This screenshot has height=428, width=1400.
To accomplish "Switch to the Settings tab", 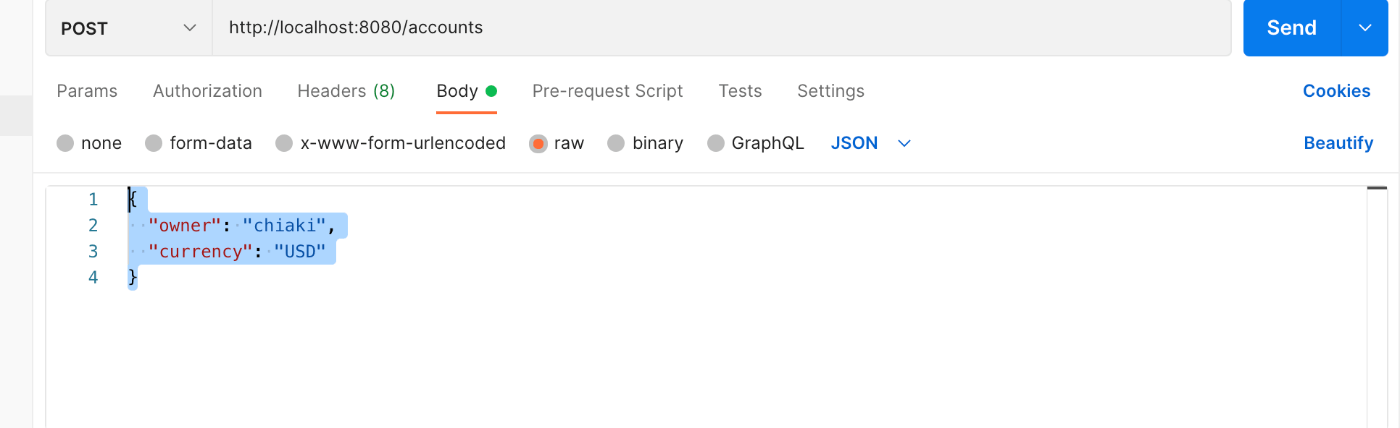I will (x=830, y=91).
